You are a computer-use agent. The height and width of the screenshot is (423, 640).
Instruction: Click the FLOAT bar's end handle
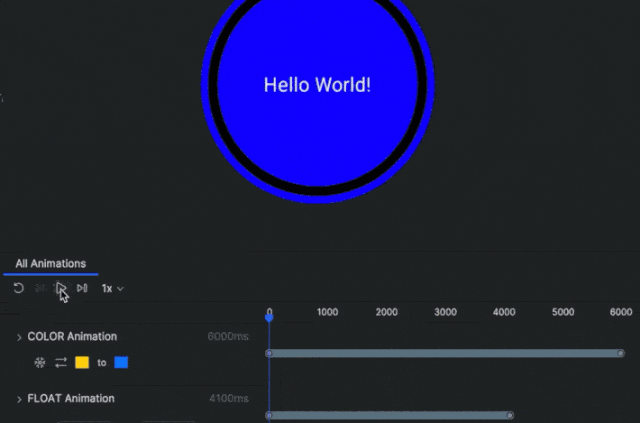[x=510, y=416]
